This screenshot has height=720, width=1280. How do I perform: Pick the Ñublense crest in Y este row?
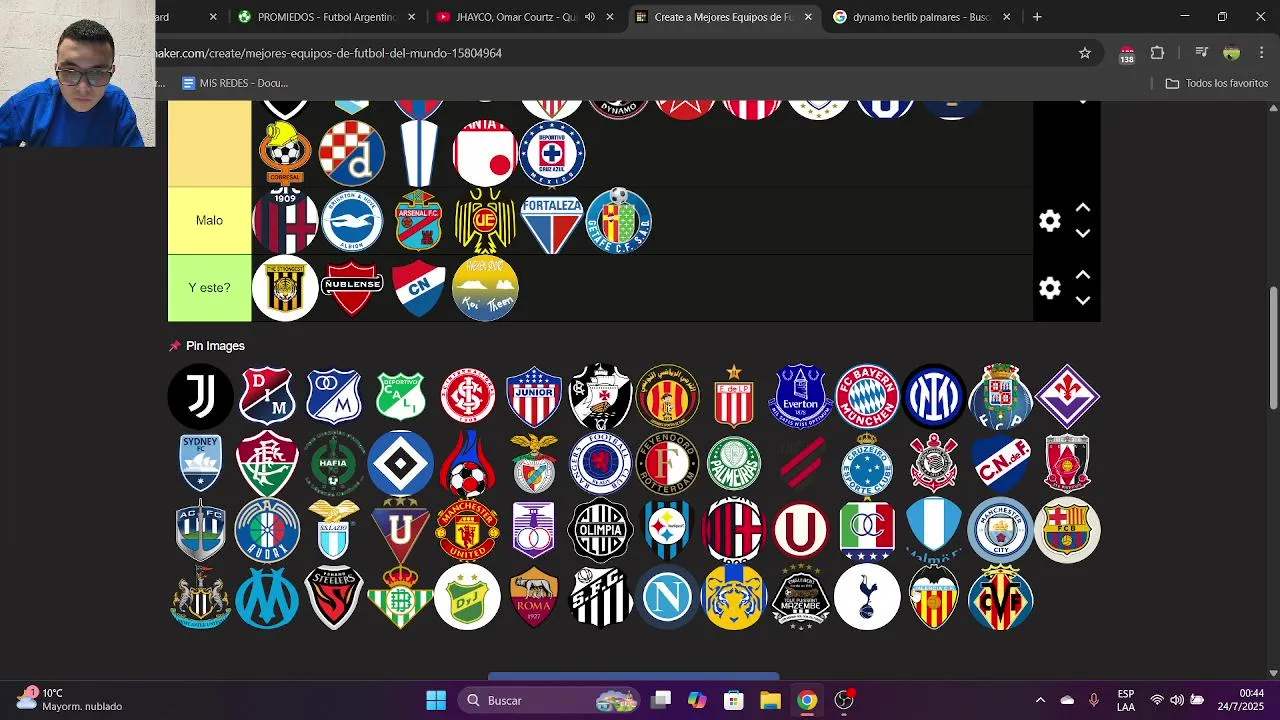pyautogui.click(x=352, y=288)
